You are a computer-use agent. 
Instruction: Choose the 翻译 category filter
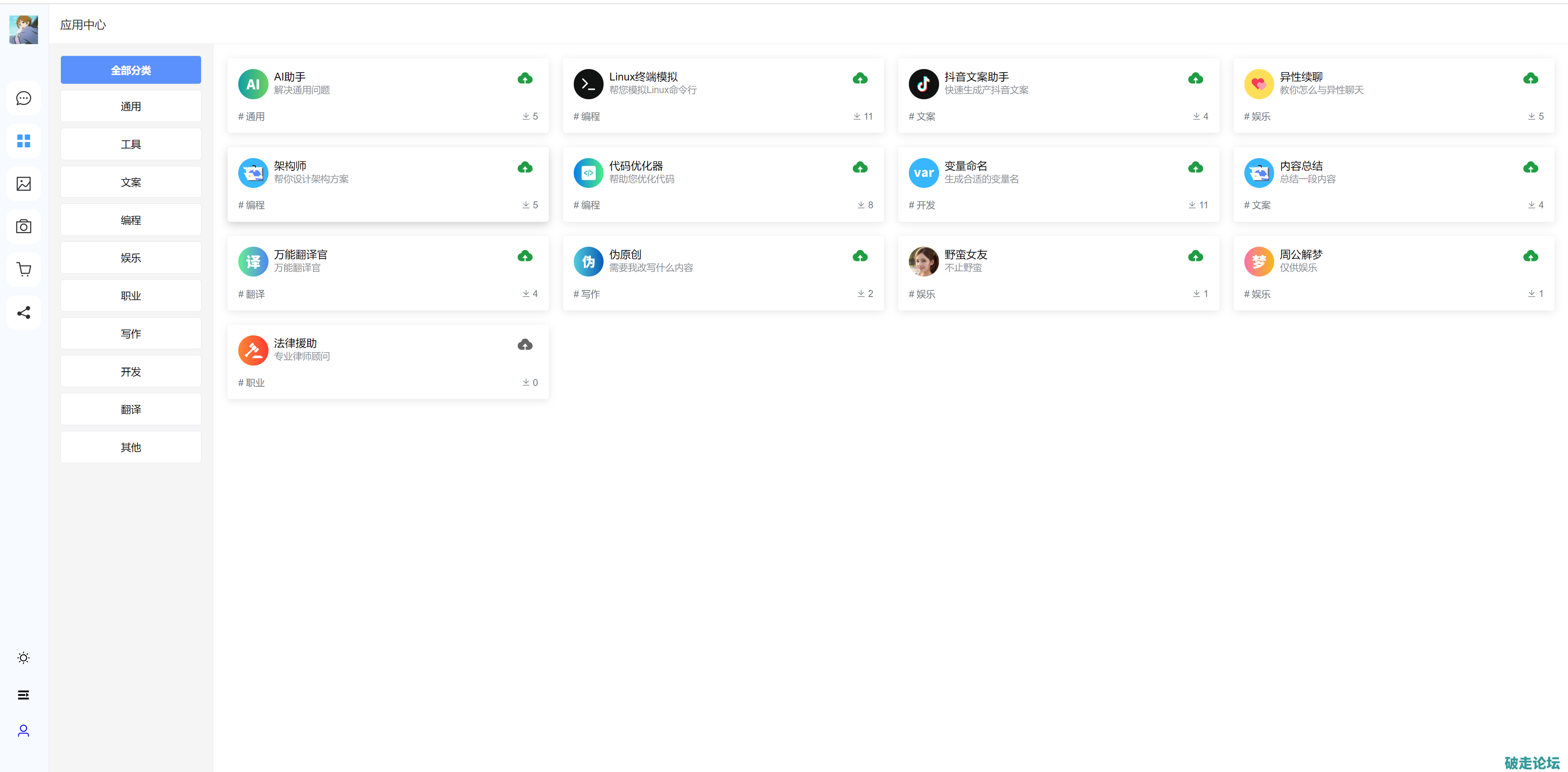coord(131,409)
